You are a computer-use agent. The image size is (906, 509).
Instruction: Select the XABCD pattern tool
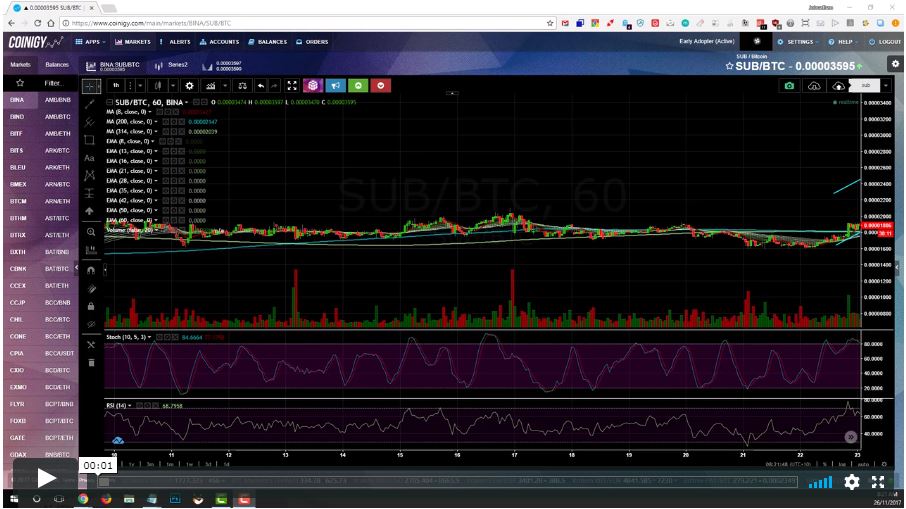[x=90, y=175]
